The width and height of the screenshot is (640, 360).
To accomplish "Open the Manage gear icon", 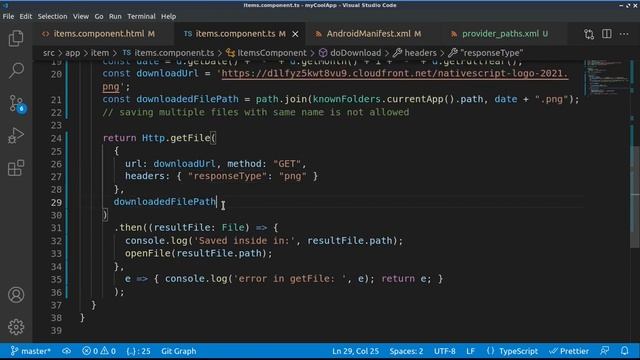I will [16, 327].
